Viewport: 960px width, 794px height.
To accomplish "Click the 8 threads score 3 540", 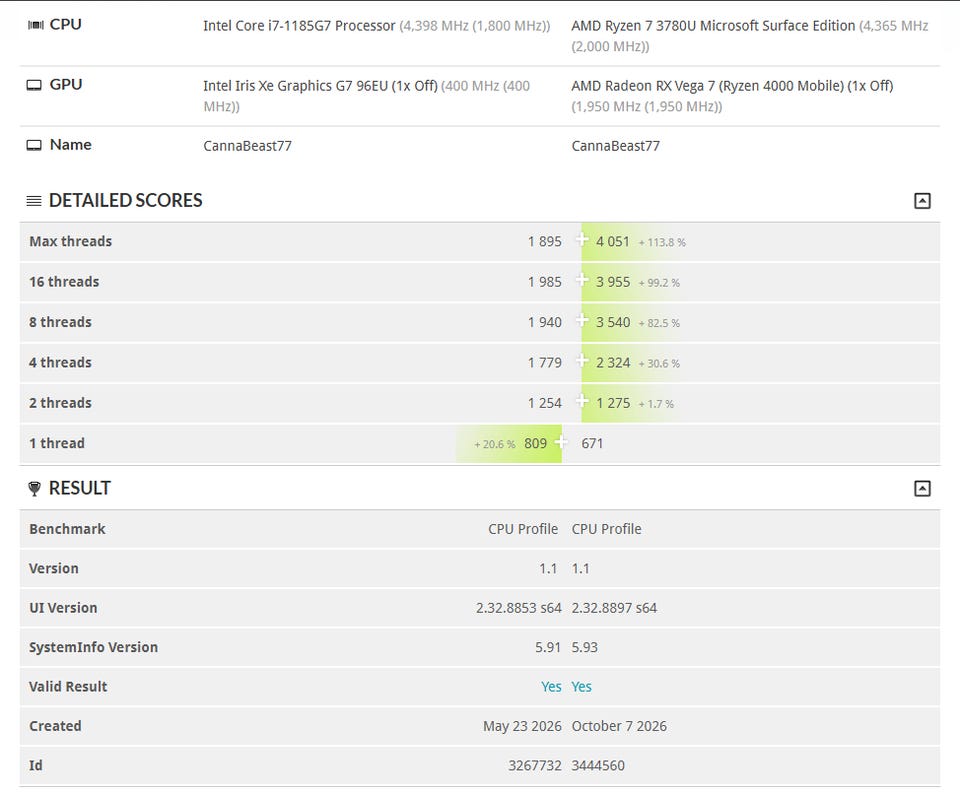I will pos(613,323).
